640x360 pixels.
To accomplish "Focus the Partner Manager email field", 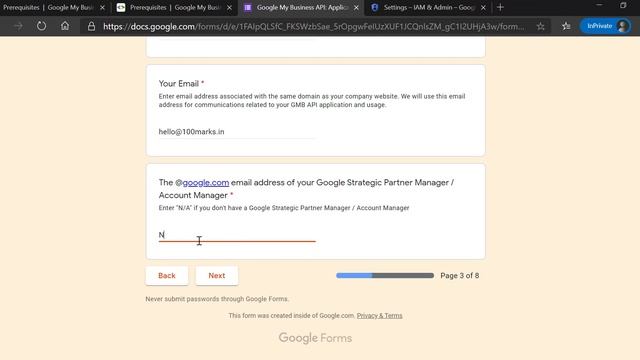I will (237, 235).
